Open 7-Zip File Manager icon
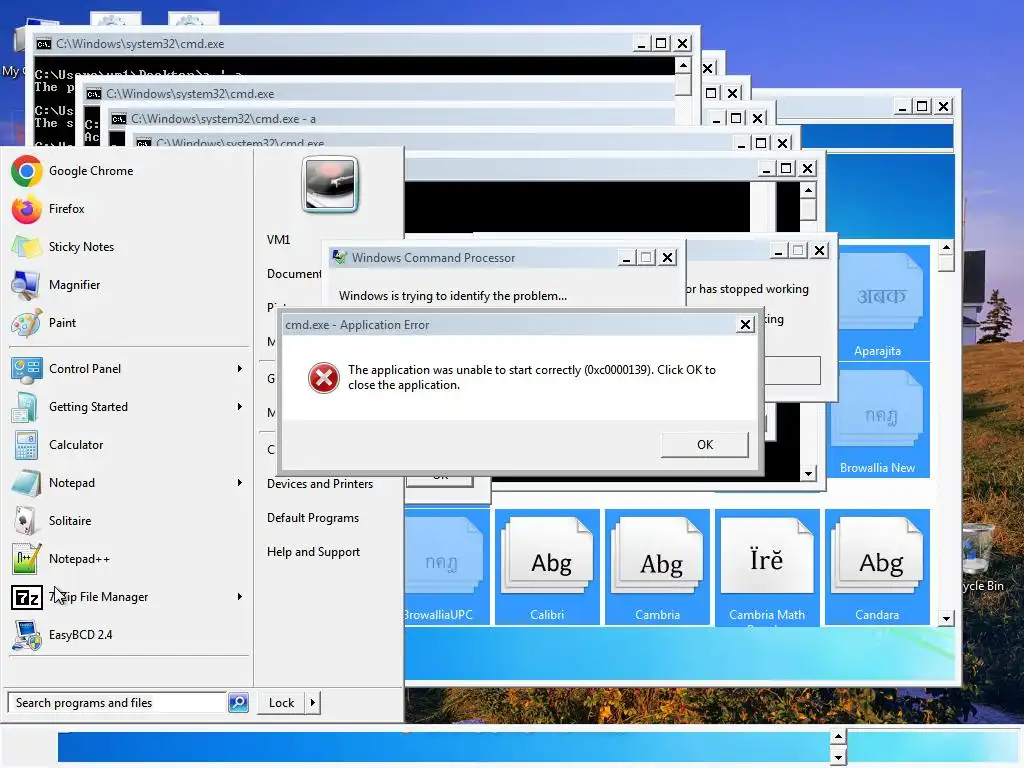 coord(26,597)
